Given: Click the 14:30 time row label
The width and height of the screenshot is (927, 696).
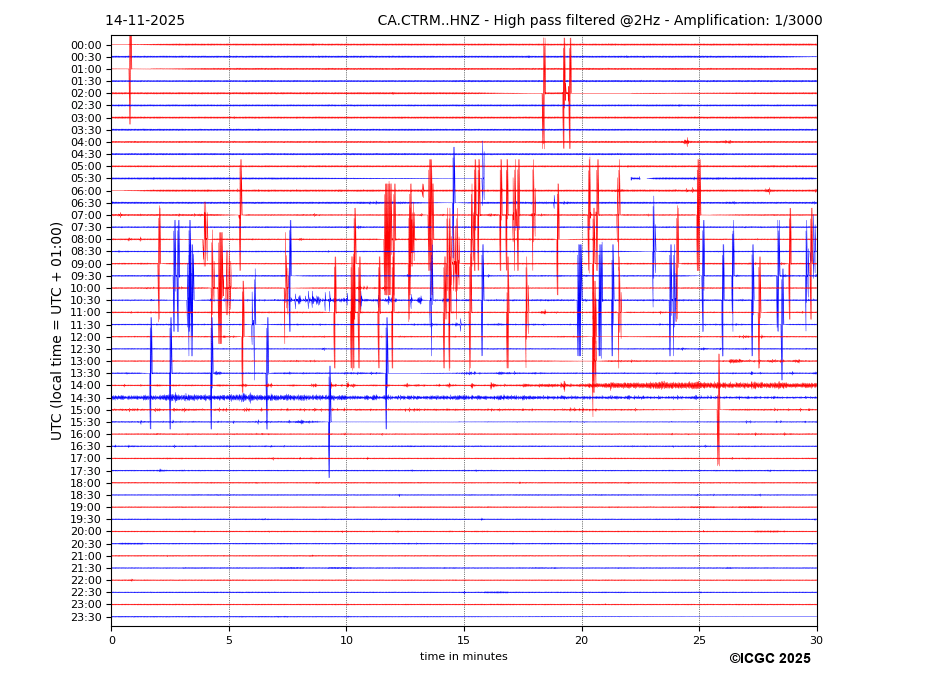Looking at the screenshot, I should click(86, 398).
